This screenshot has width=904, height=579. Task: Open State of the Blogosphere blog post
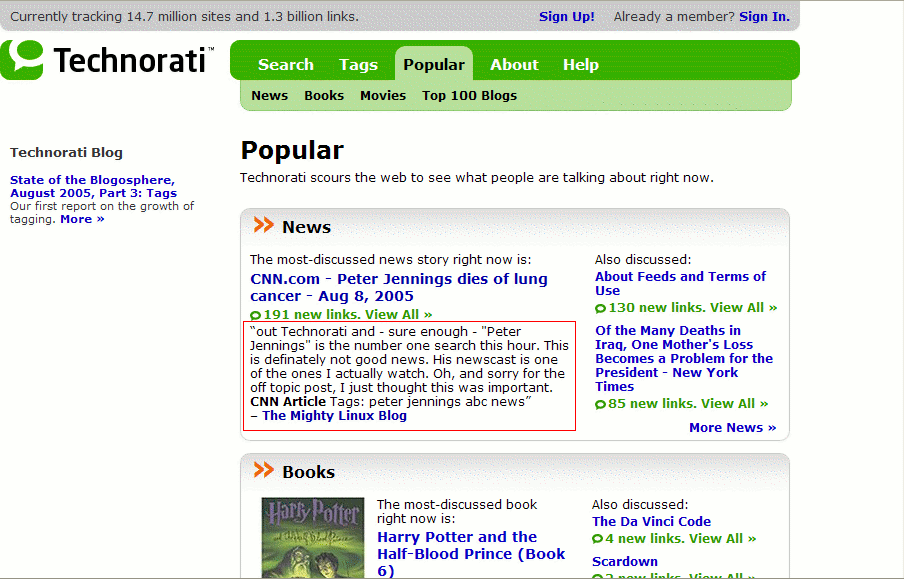click(x=93, y=186)
